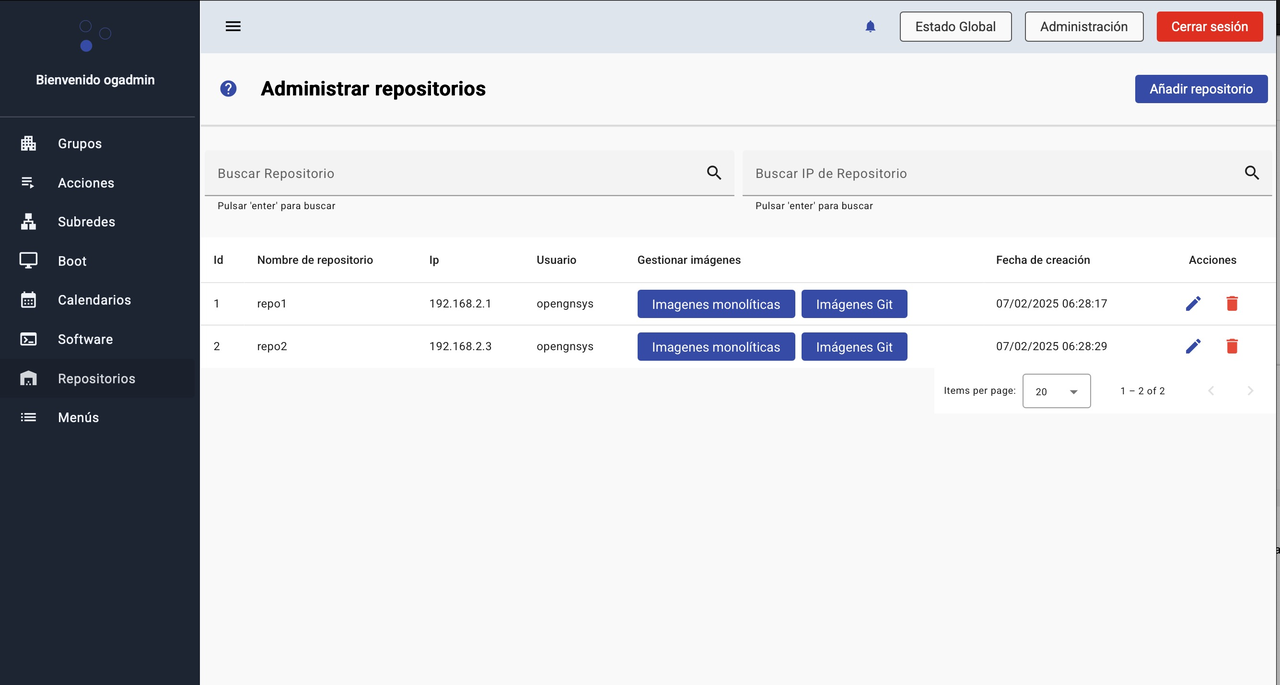Image resolution: width=1280 pixels, height=685 pixels.
Task: Click the Cerrar sesión button
Action: (1209, 27)
